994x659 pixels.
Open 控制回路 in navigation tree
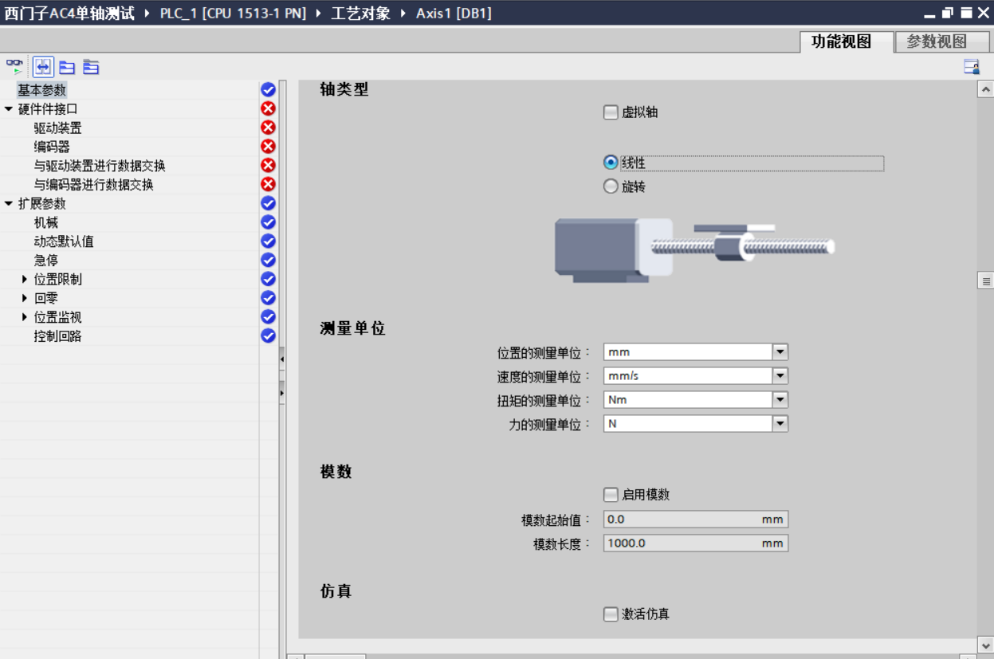click(58, 337)
